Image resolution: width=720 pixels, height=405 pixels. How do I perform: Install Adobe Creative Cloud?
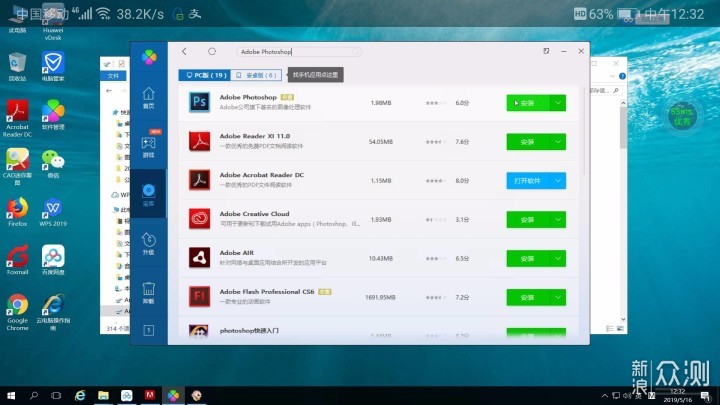(x=528, y=219)
